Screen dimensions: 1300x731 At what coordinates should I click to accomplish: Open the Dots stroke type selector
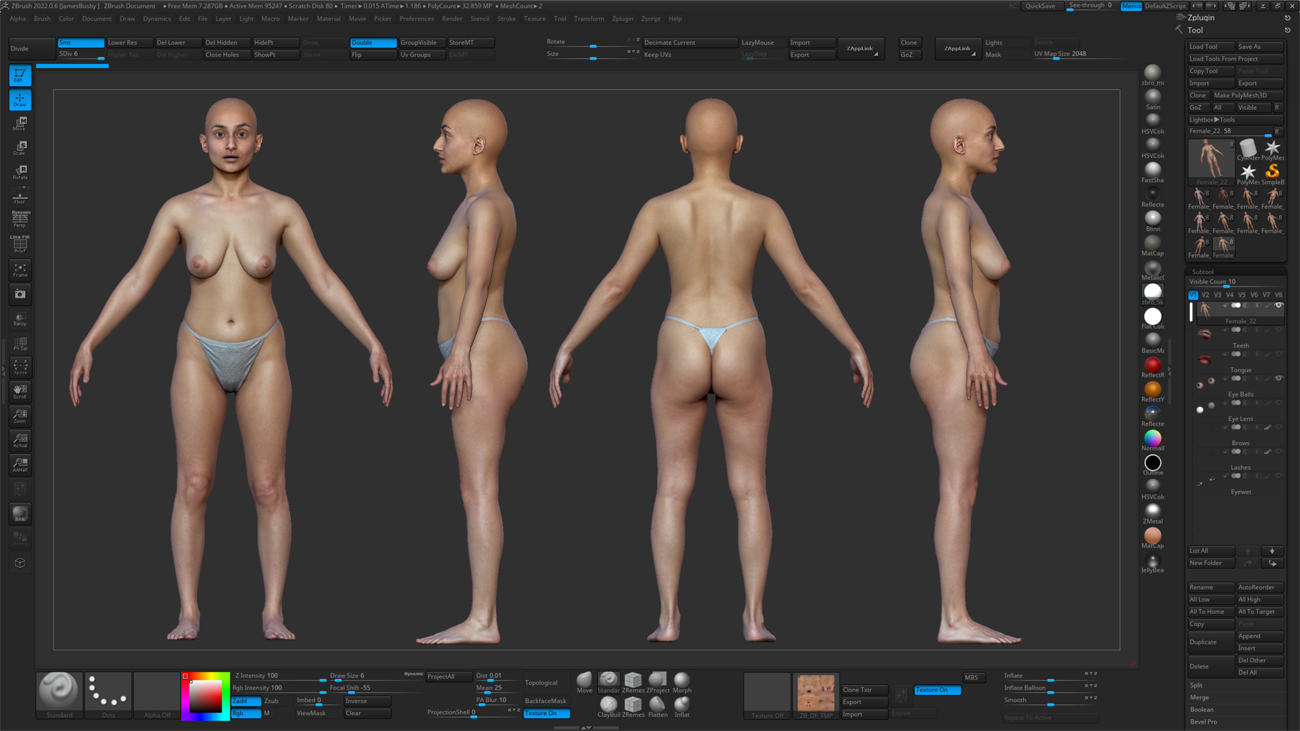tap(108, 694)
